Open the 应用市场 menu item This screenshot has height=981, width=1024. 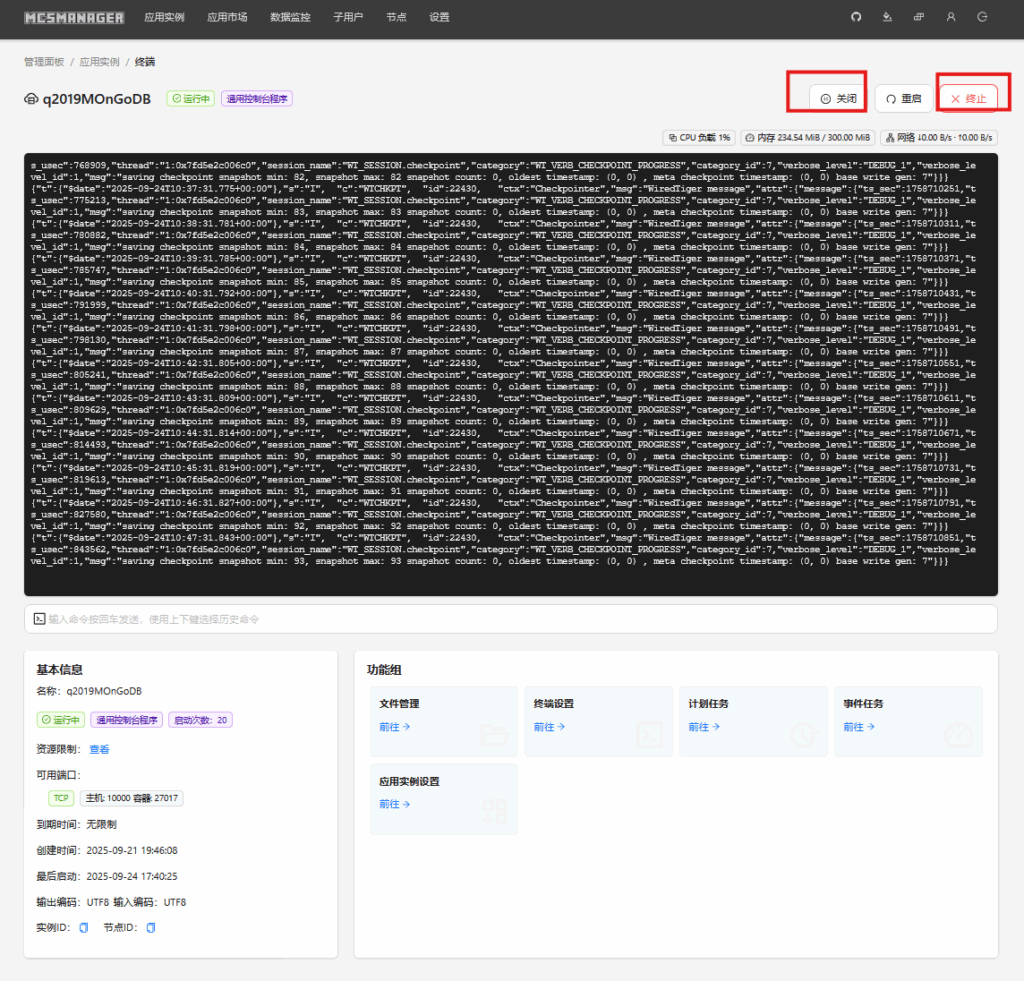[x=227, y=17]
